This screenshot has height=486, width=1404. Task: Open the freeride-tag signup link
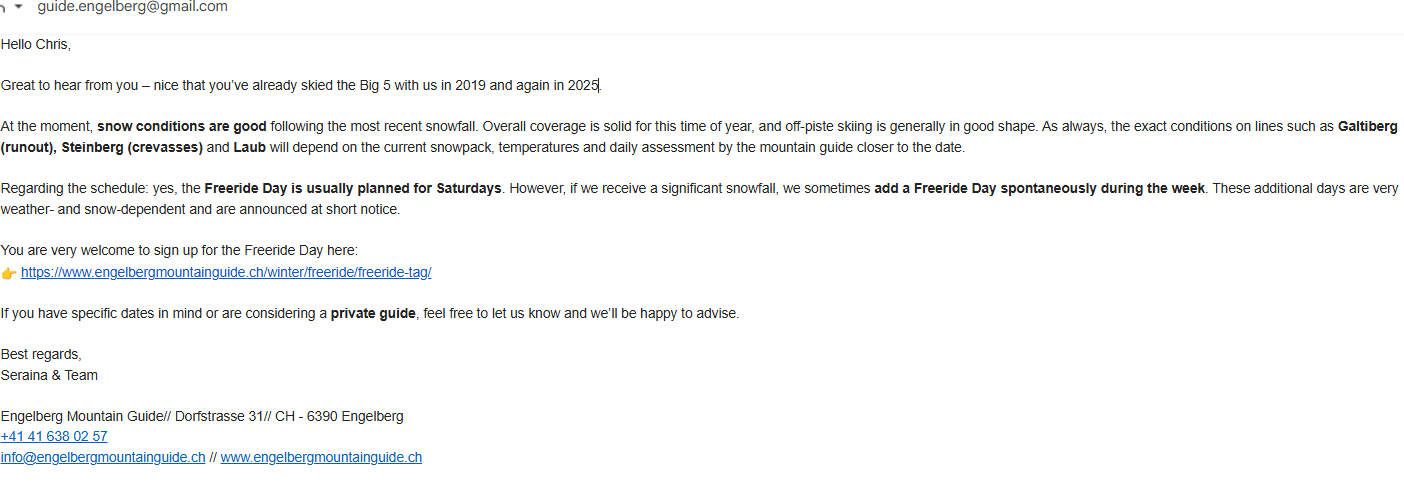(226, 272)
